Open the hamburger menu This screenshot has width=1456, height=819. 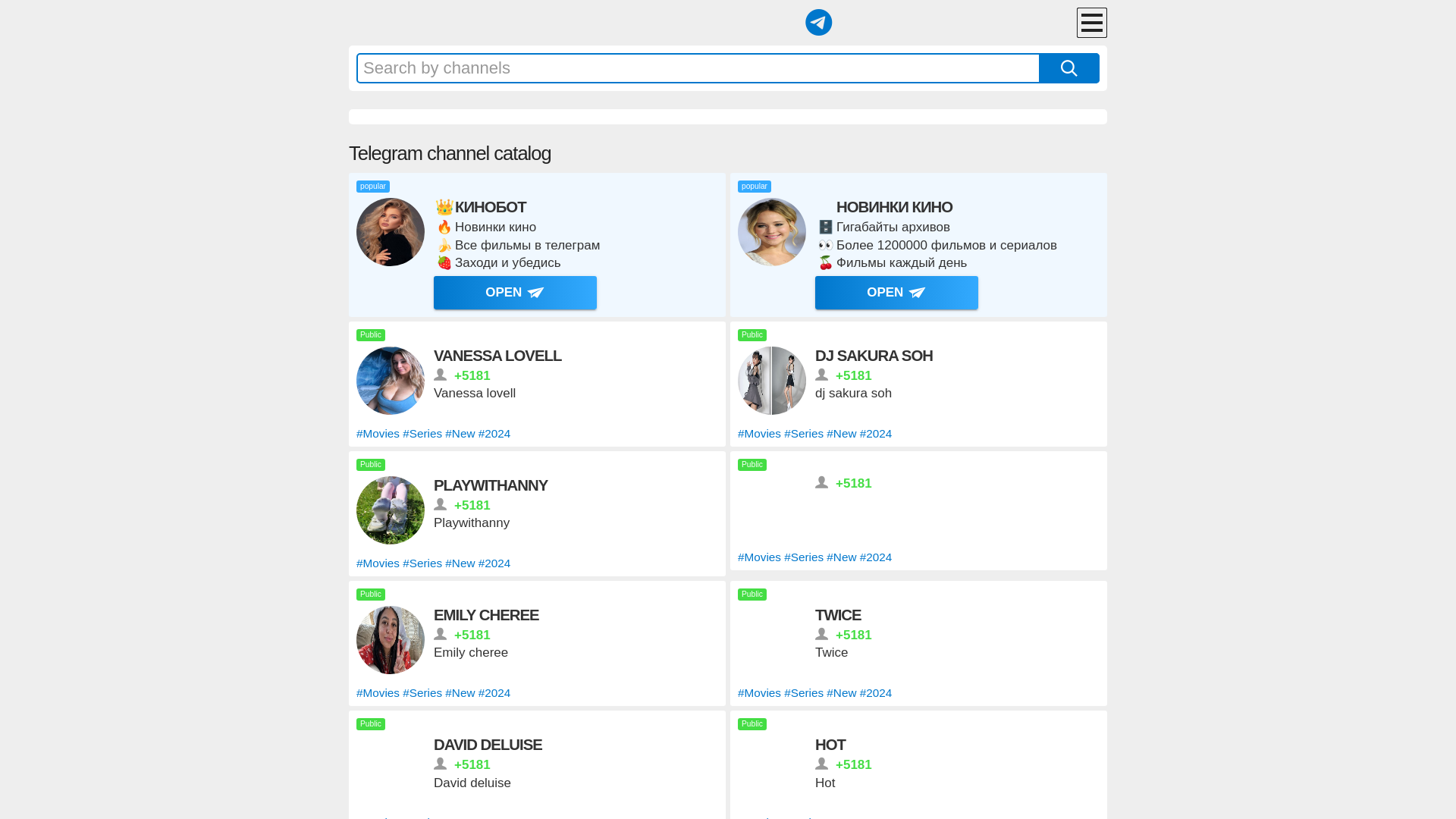point(1091,23)
